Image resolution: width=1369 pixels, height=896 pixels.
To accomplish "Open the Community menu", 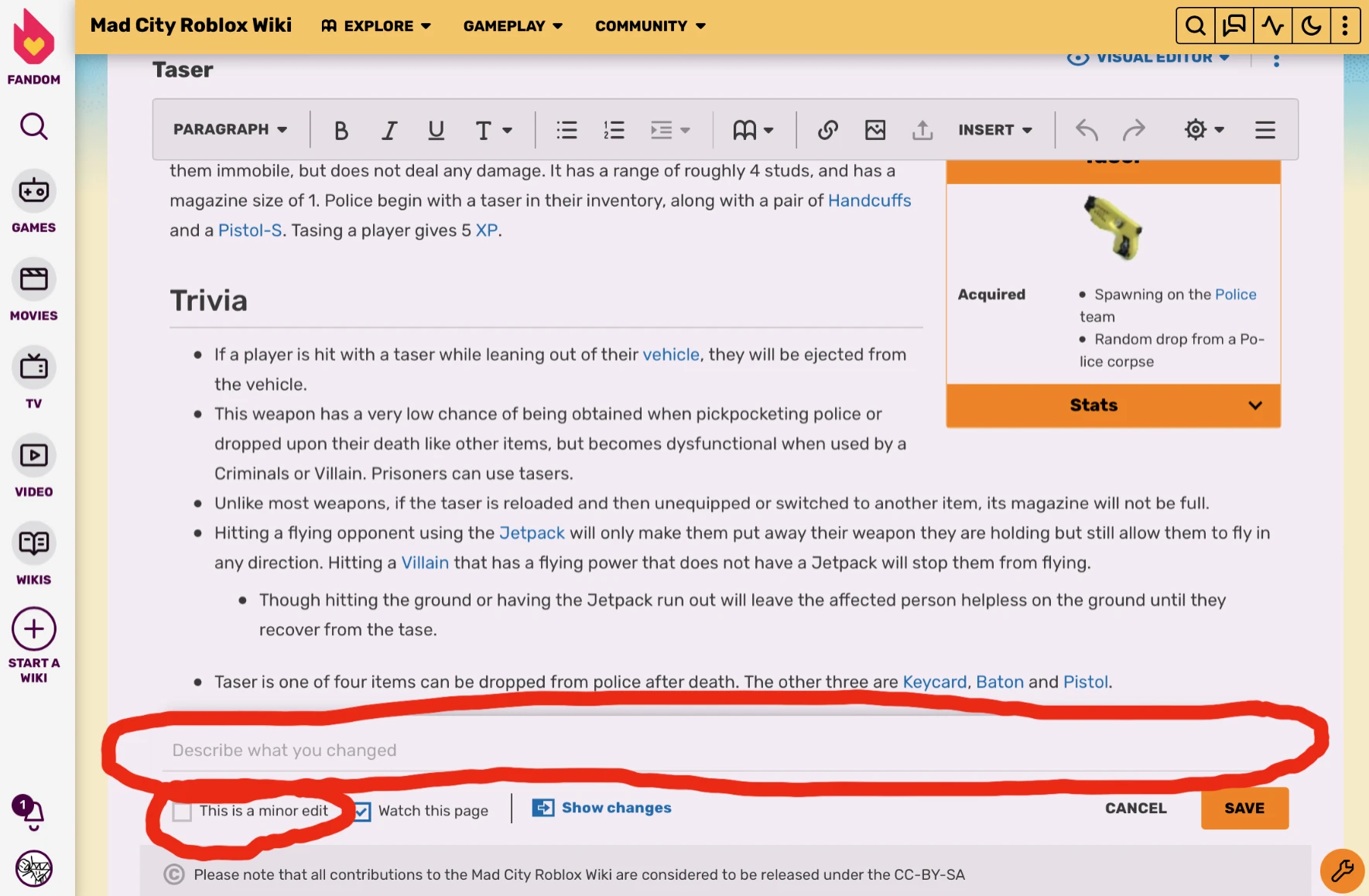I will [650, 26].
